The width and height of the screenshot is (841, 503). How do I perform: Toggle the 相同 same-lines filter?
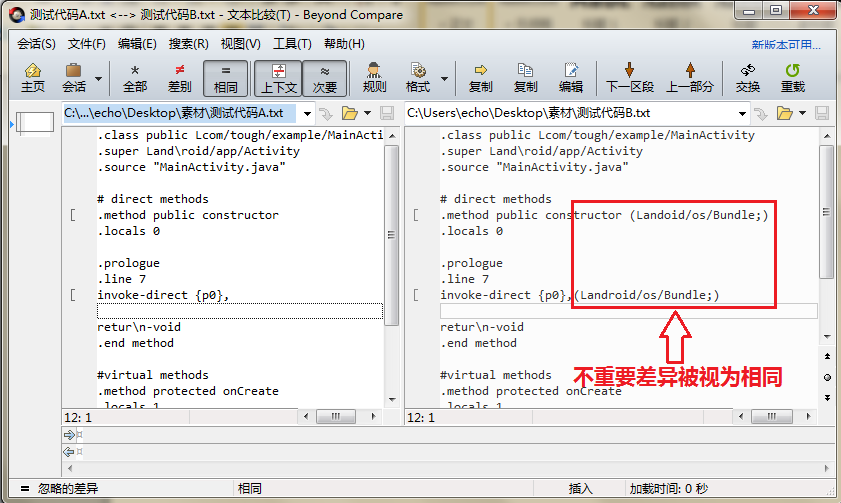click(x=225, y=78)
